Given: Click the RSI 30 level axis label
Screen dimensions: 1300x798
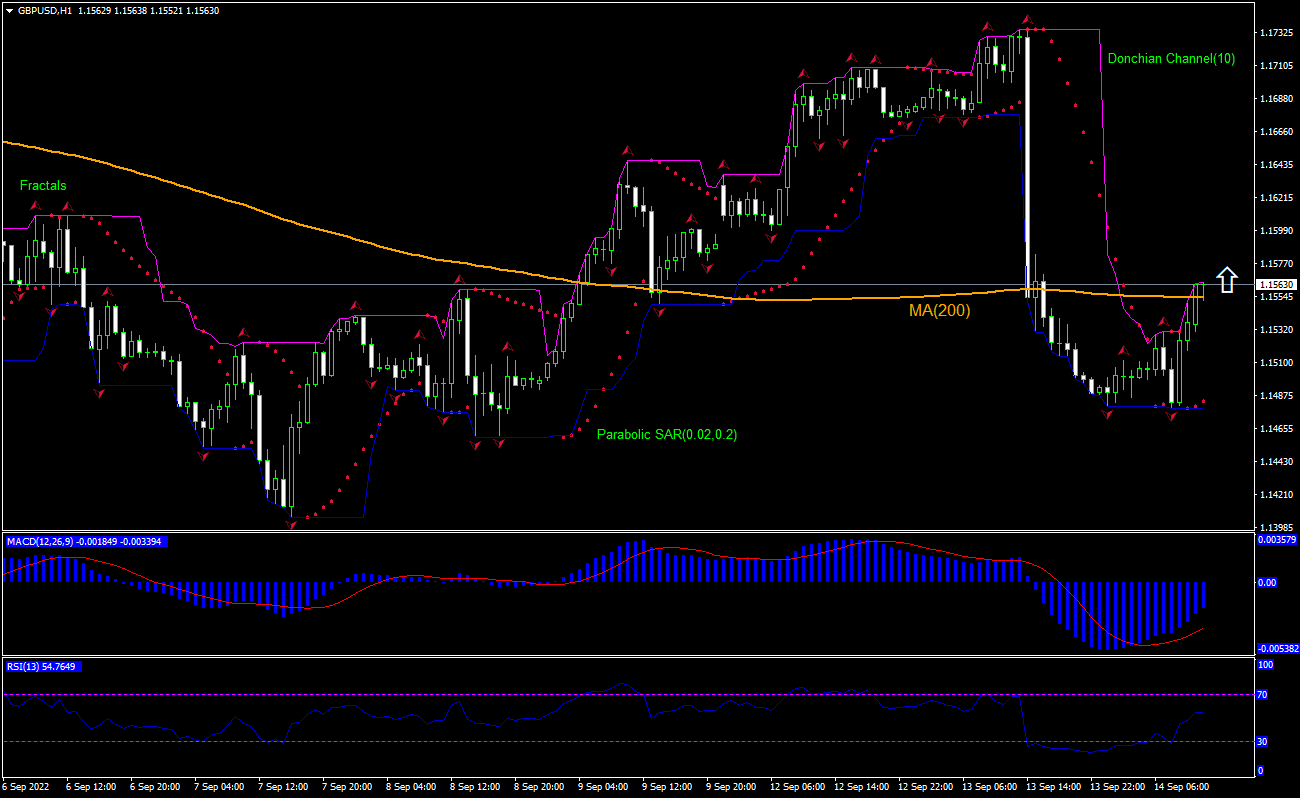Looking at the screenshot, I should point(1265,741).
